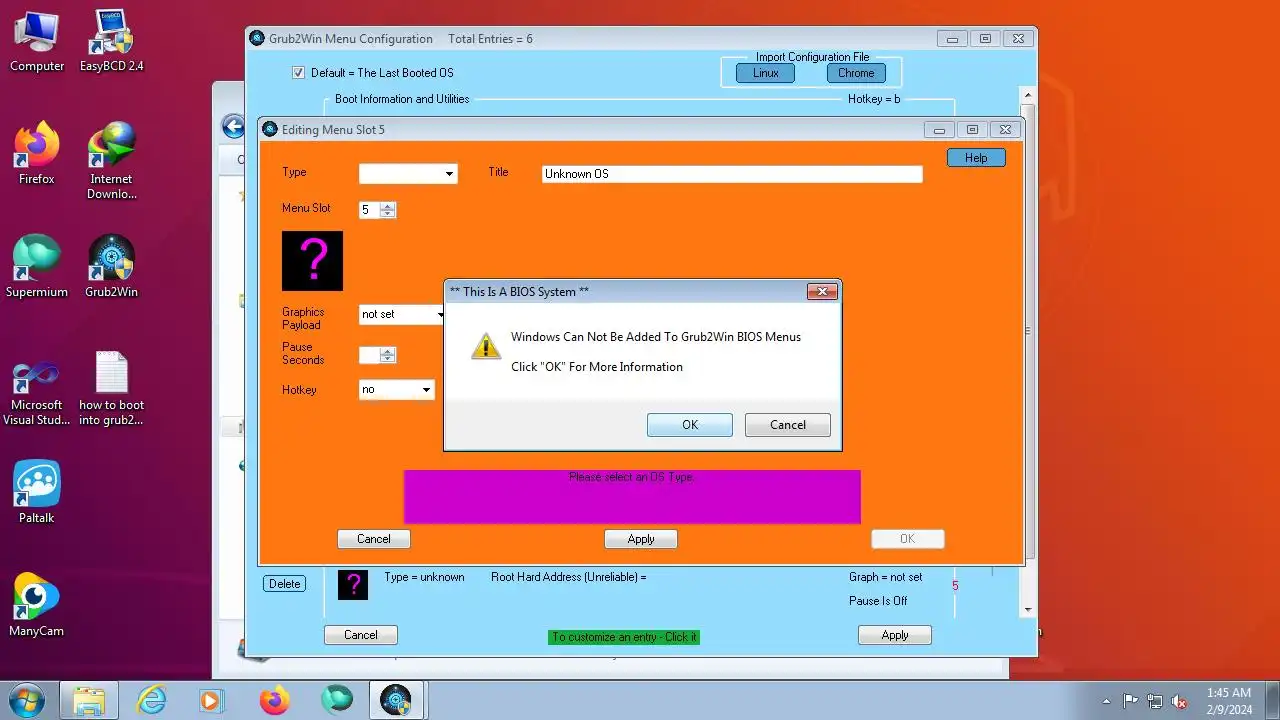Click the 'Graph = not set' text
This screenshot has width=1280, height=720.
886,577
